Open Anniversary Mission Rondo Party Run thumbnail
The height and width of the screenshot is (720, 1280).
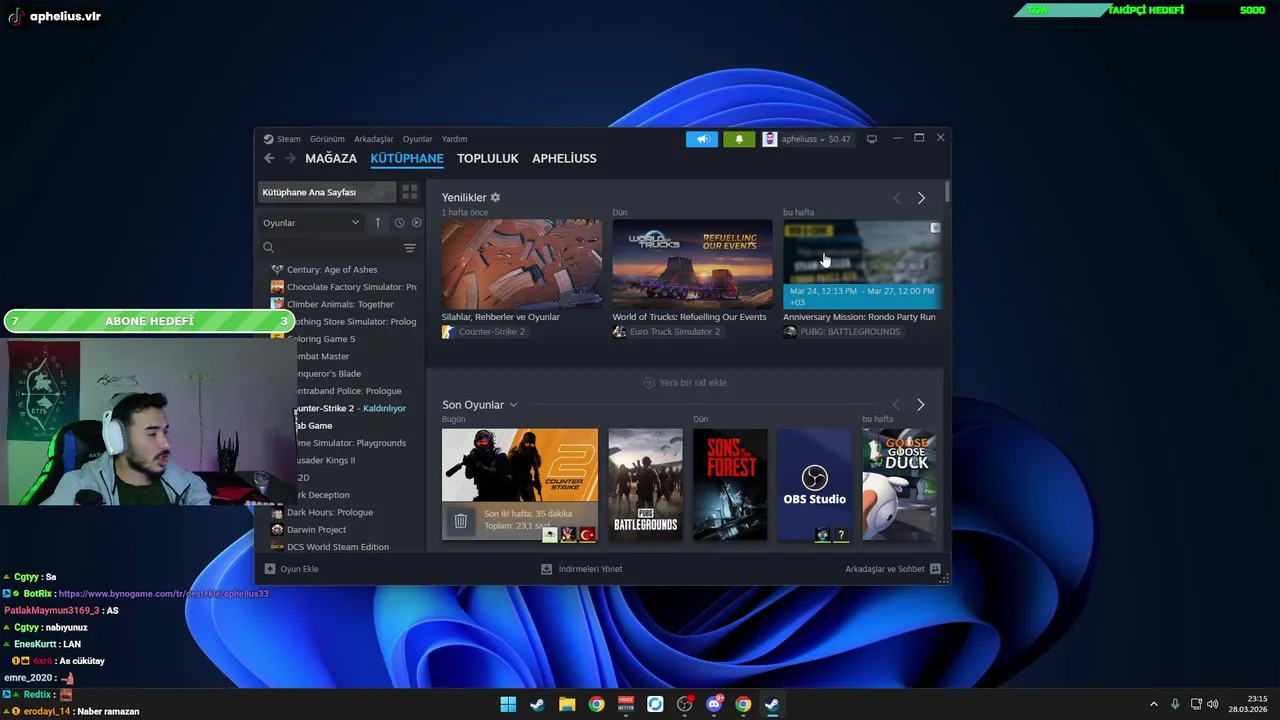click(862, 264)
